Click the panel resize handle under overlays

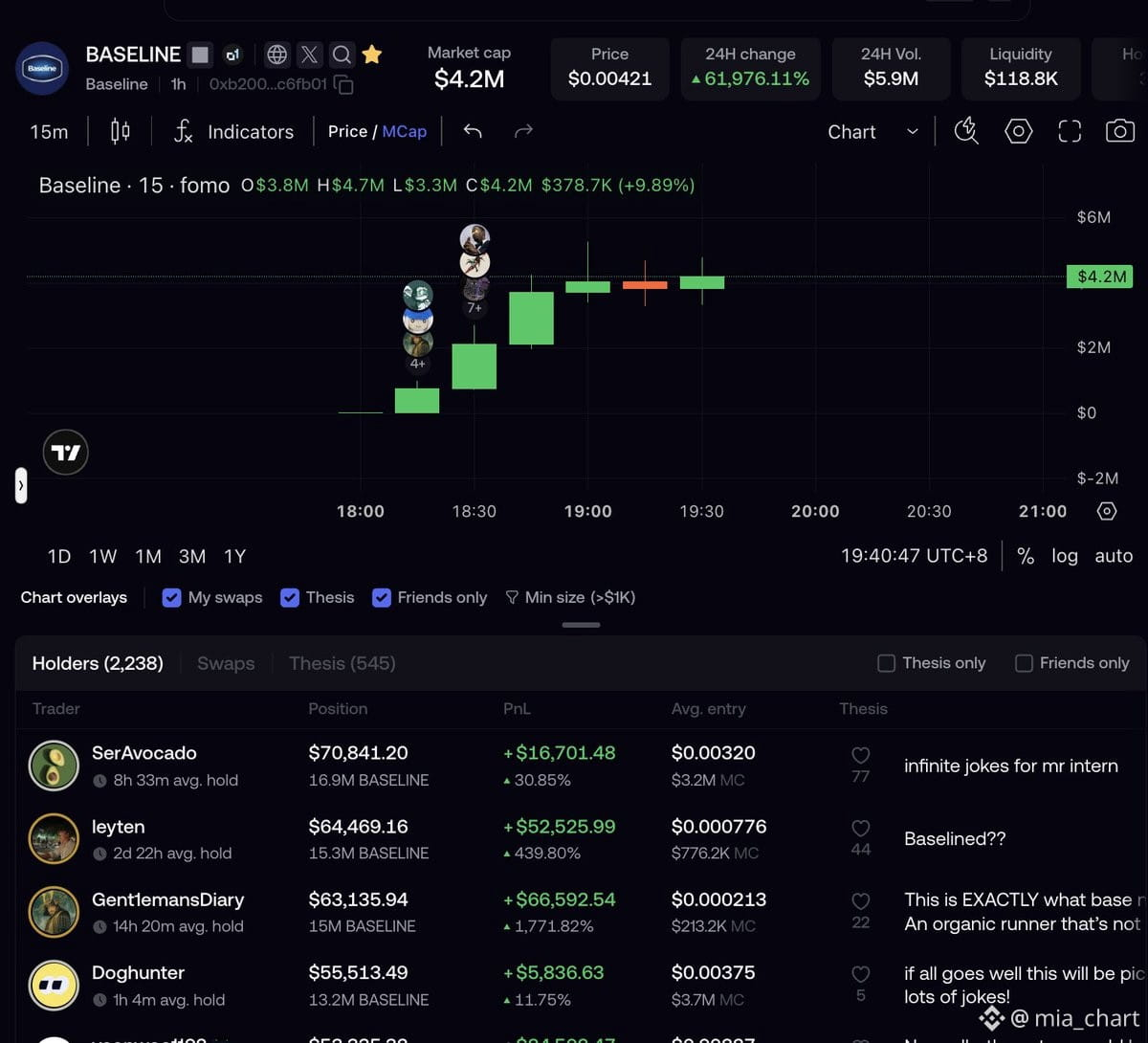(x=582, y=625)
